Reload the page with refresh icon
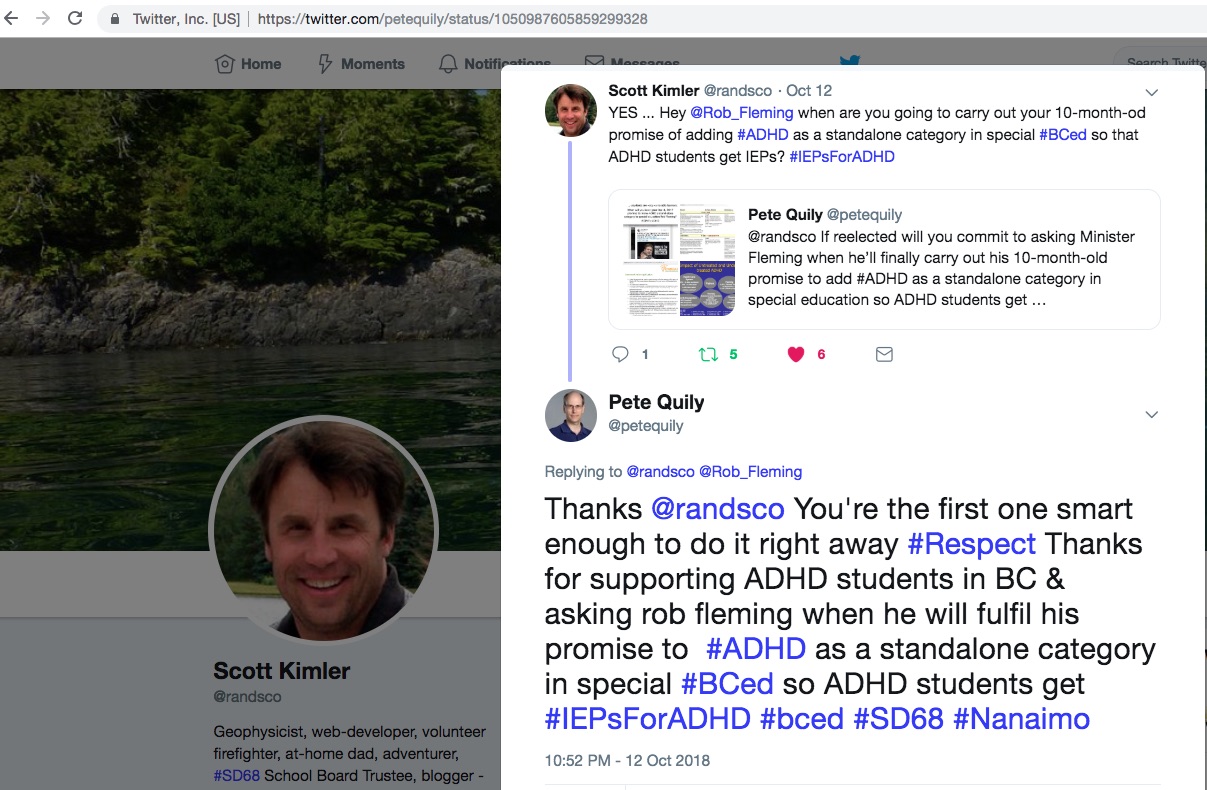 point(75,18)
